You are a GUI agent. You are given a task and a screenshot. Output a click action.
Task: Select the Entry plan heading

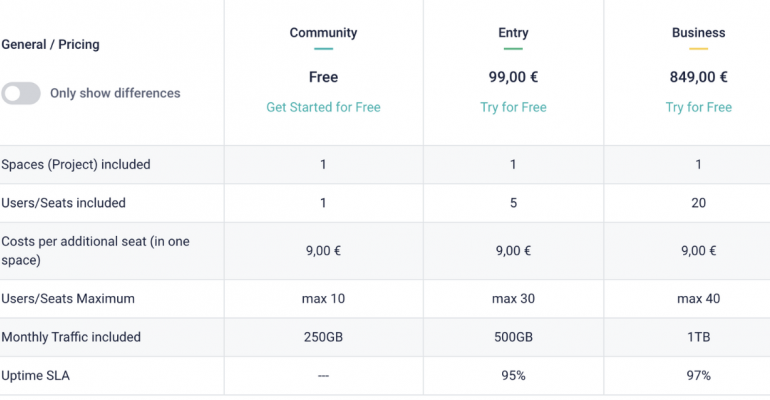pos(513,33)
